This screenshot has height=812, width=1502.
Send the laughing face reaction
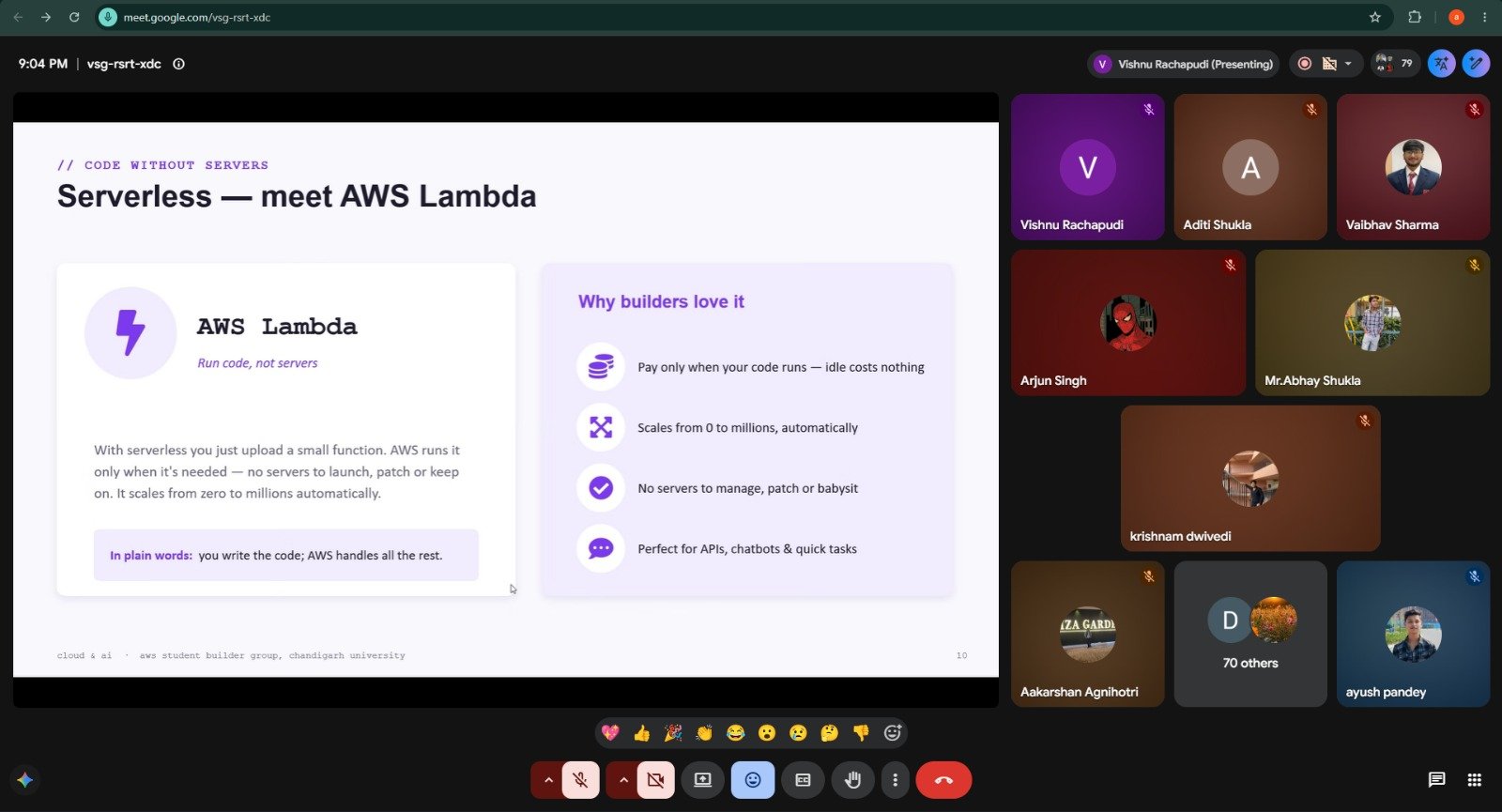click(736, 733)
